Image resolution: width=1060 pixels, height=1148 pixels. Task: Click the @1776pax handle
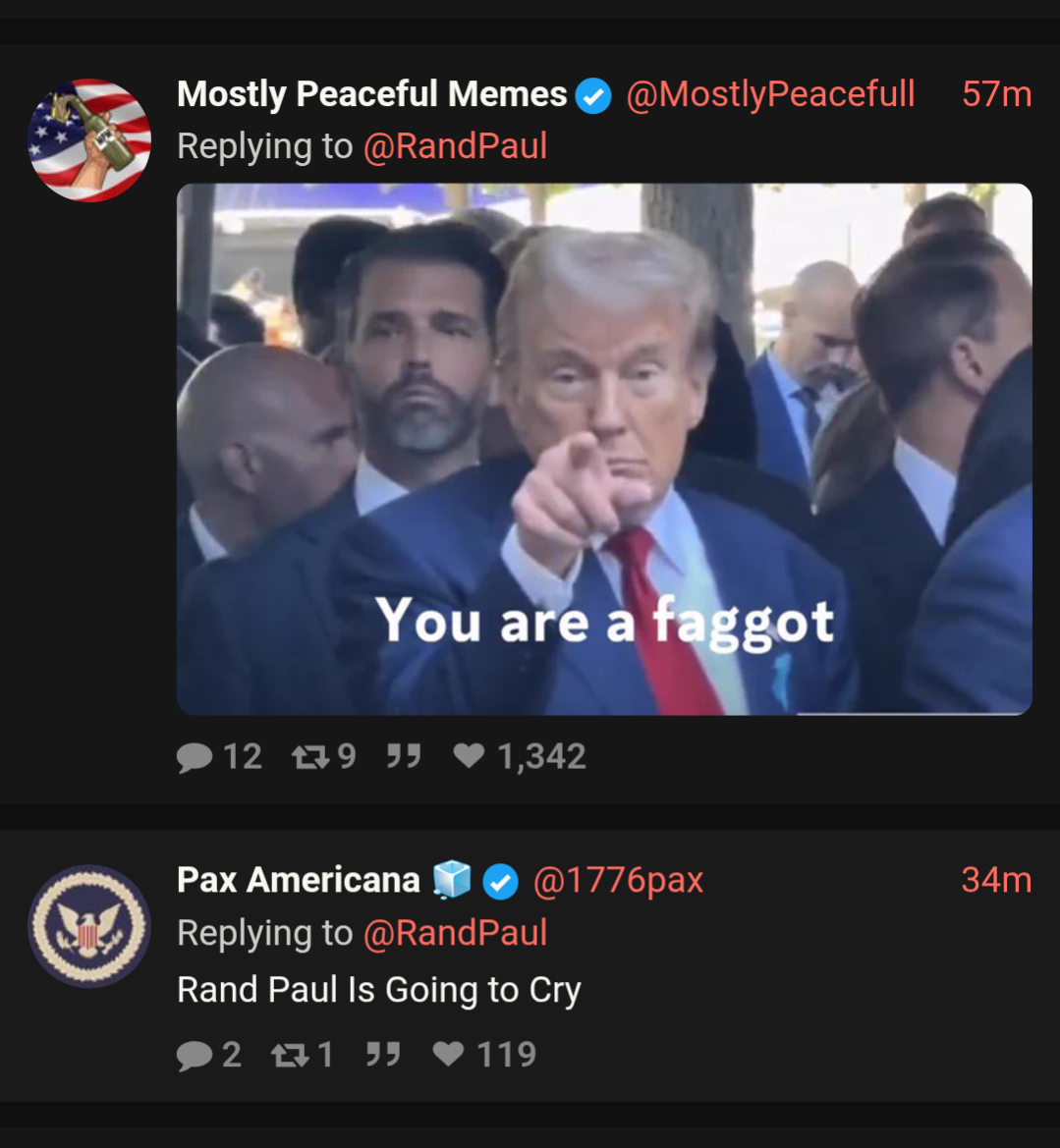pos(618,879)
